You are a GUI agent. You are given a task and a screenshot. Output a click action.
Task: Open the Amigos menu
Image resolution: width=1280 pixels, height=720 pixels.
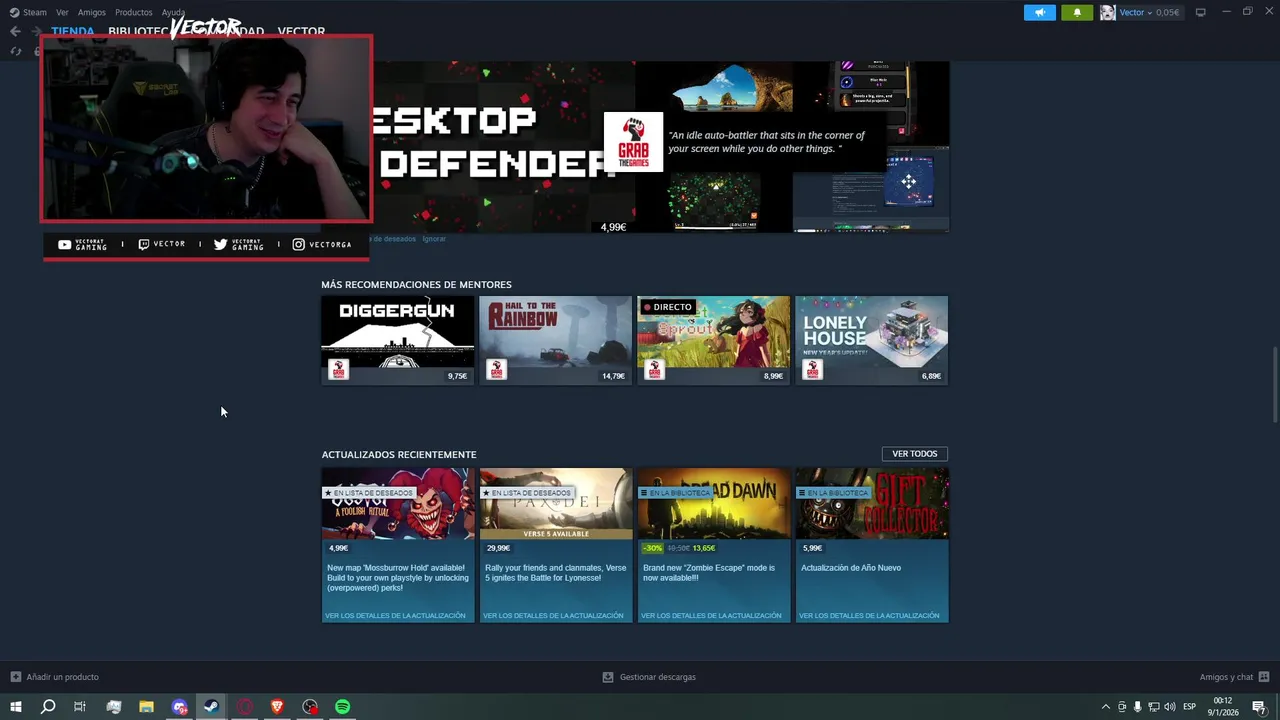[x=92, y=12]
